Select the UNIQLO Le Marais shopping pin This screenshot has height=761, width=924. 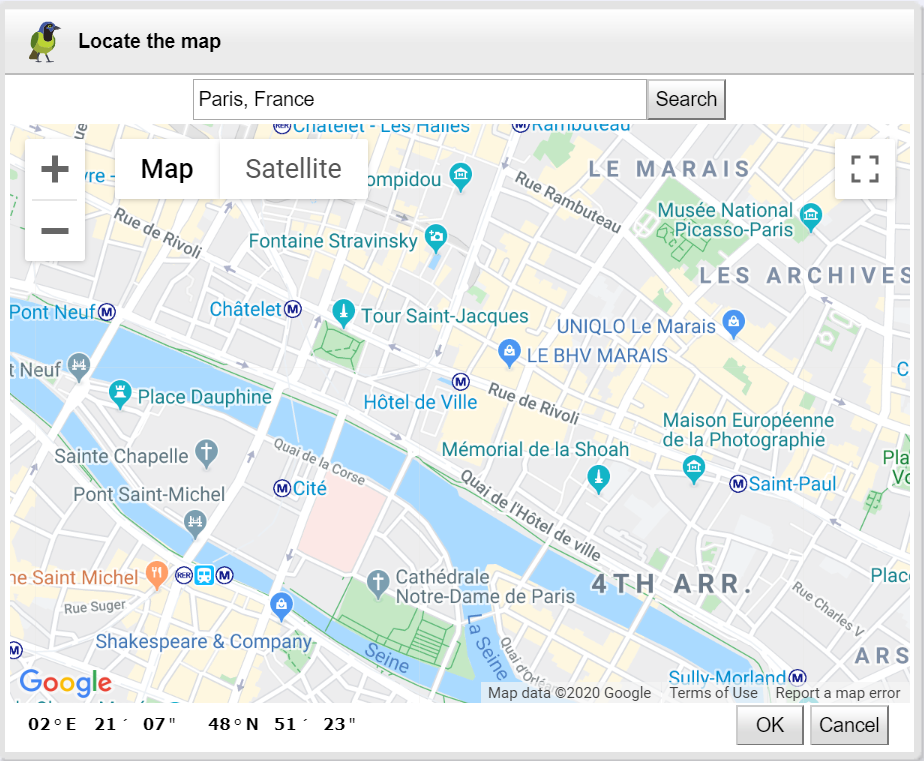734,323
